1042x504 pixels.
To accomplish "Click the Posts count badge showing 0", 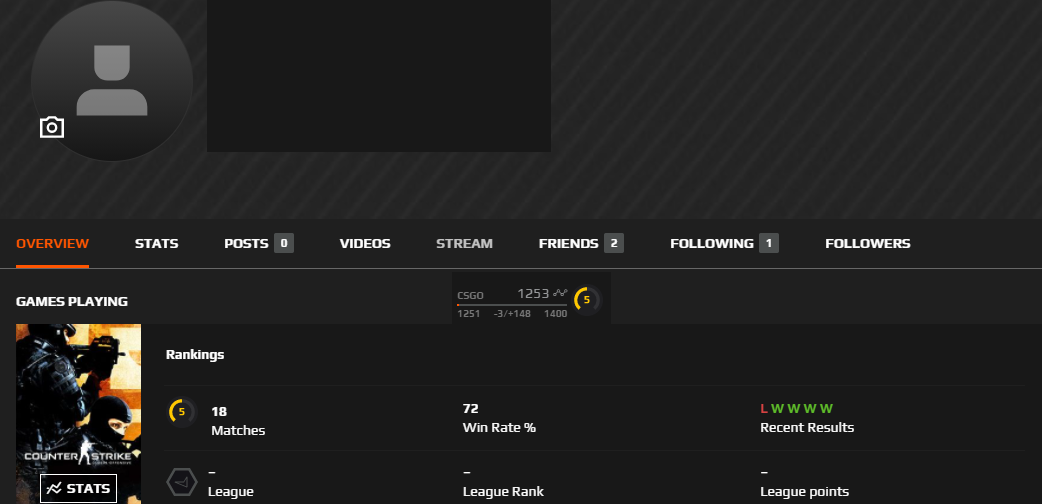I will tap(284, 243).
